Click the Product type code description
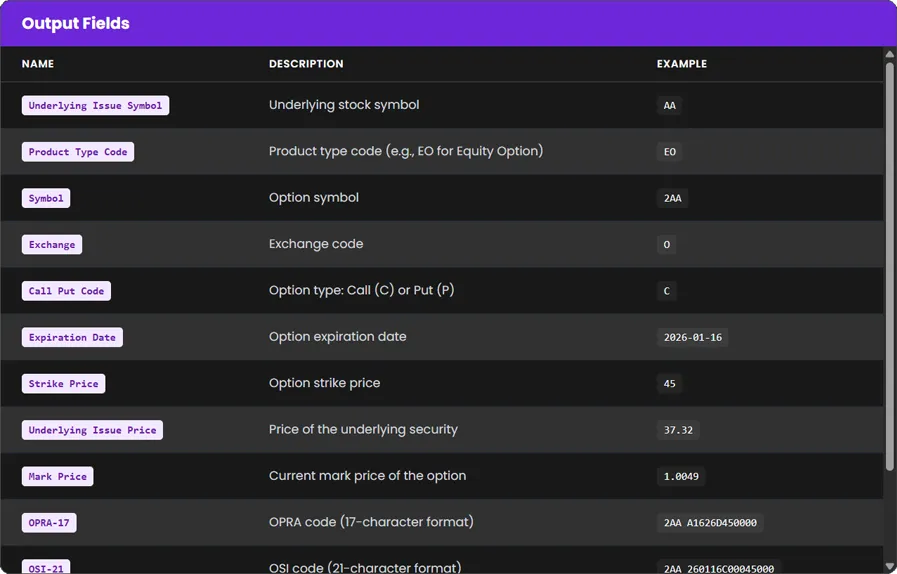Image resolution: width=897 pixels, height=574 pixels. (x=406, y=151)
